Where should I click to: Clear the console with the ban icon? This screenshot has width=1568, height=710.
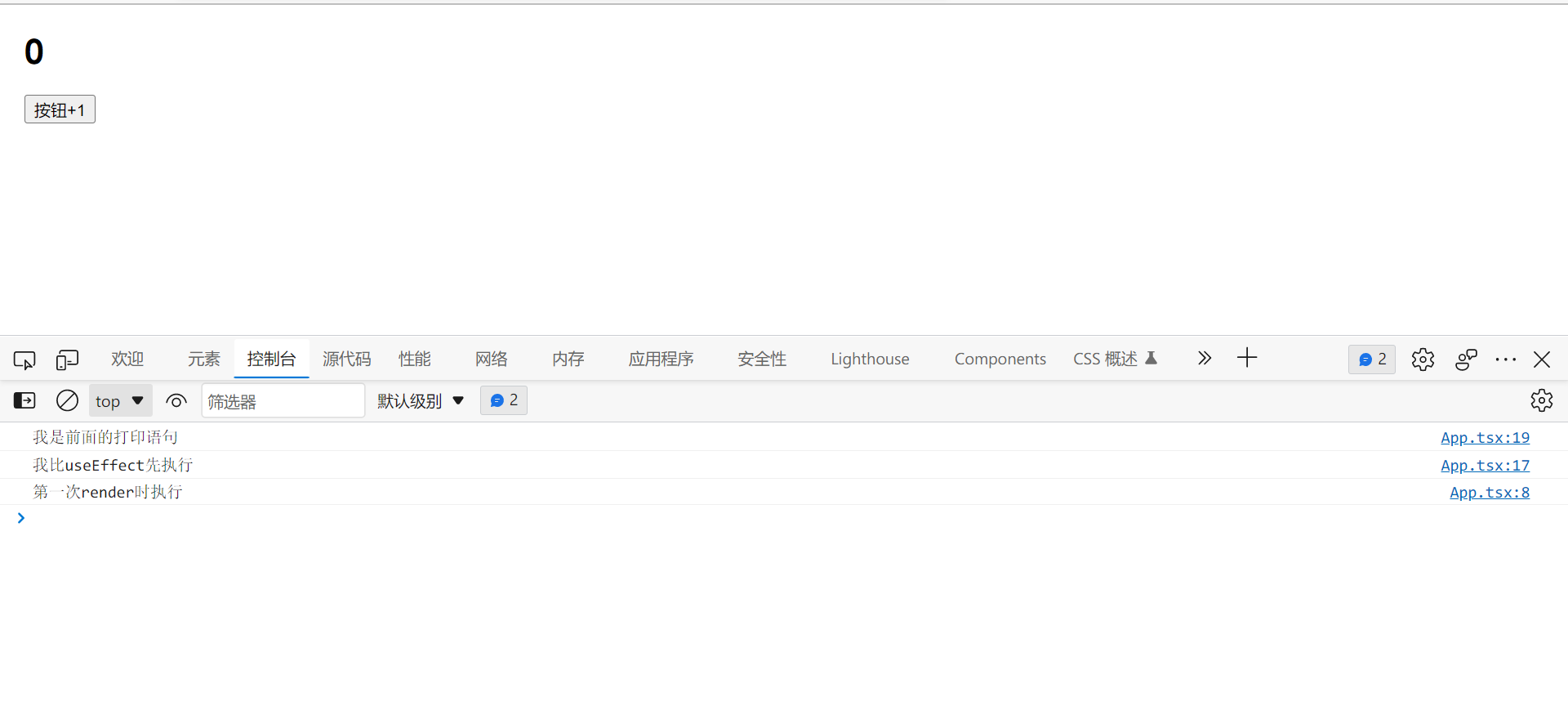(x=67, y=400)
